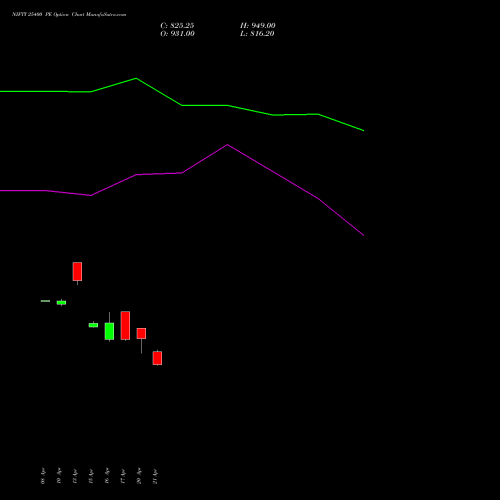500x500 pixels.
Task: Select the tall red candlestick above 17 Apr
Action: point(125,326)
